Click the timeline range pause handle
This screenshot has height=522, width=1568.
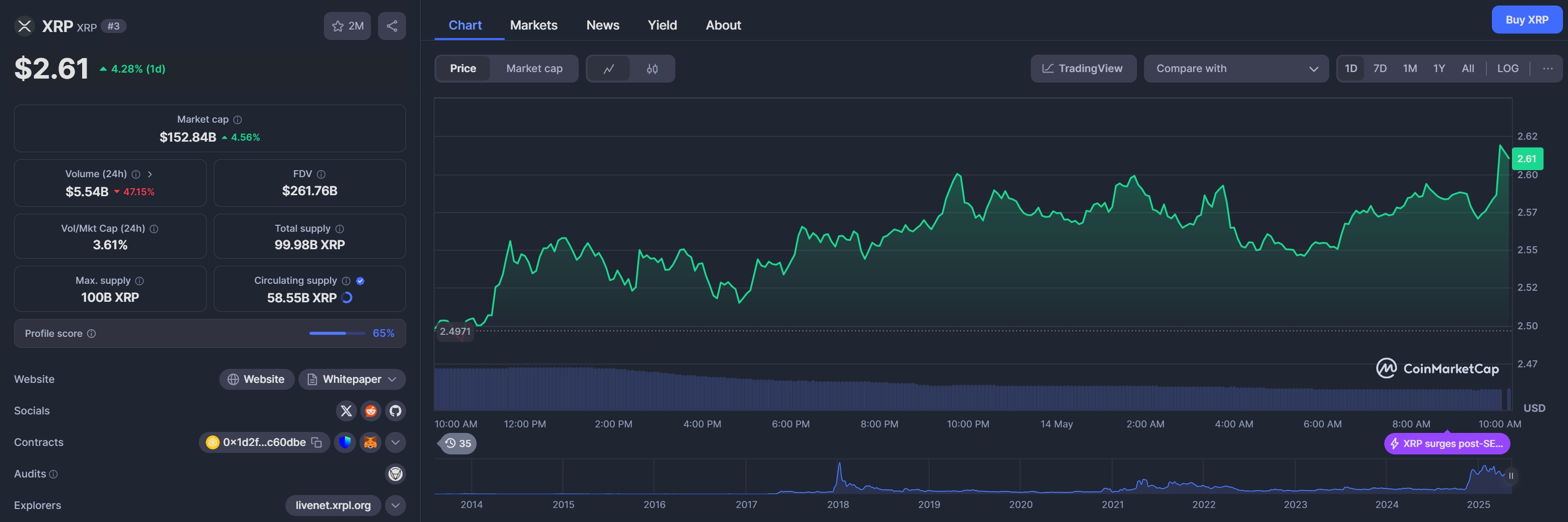pos(1511,476)
